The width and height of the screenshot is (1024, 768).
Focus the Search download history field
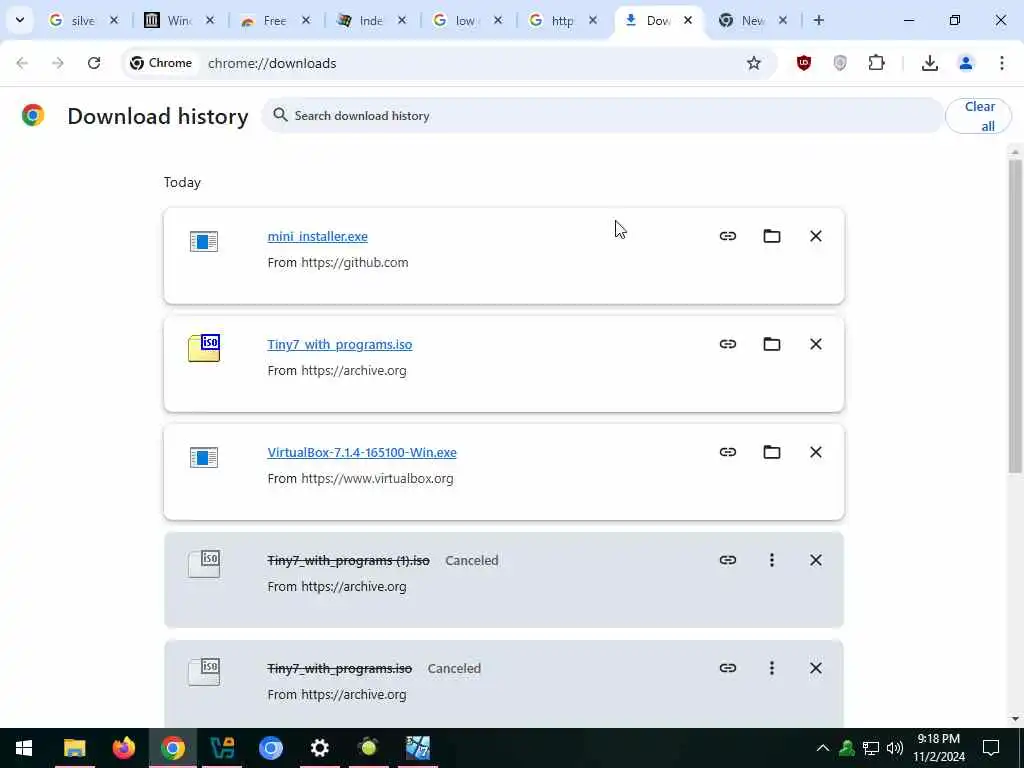coord(602,116)
